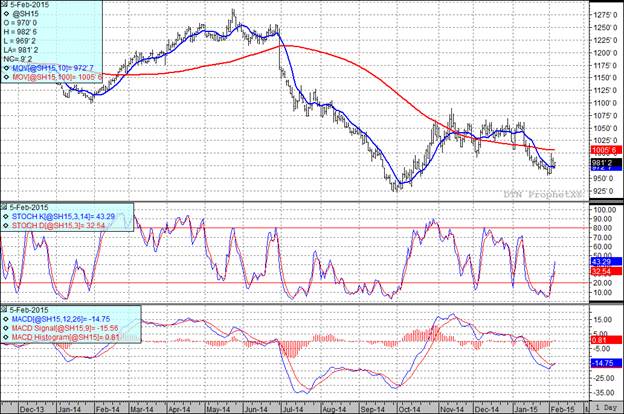This screenshot has width=624, height=414.
Task: Click the 5-Feb-2015 date in stochastic legend
Action: click(x=29, y=207)
